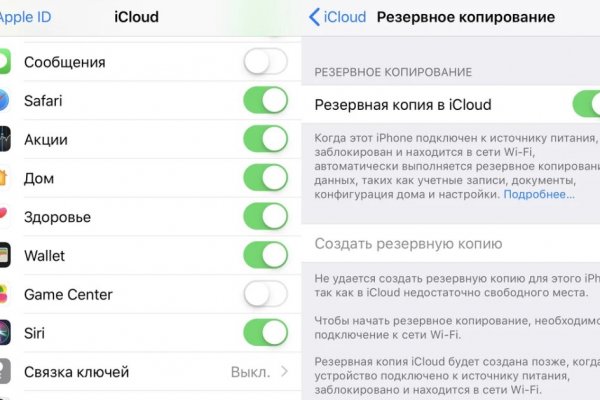Disable Резервная копия в iCloud switch
Image resolution: width=600 pixels, height=400 pixels.
pyautogui.click(x=585, y=104)
